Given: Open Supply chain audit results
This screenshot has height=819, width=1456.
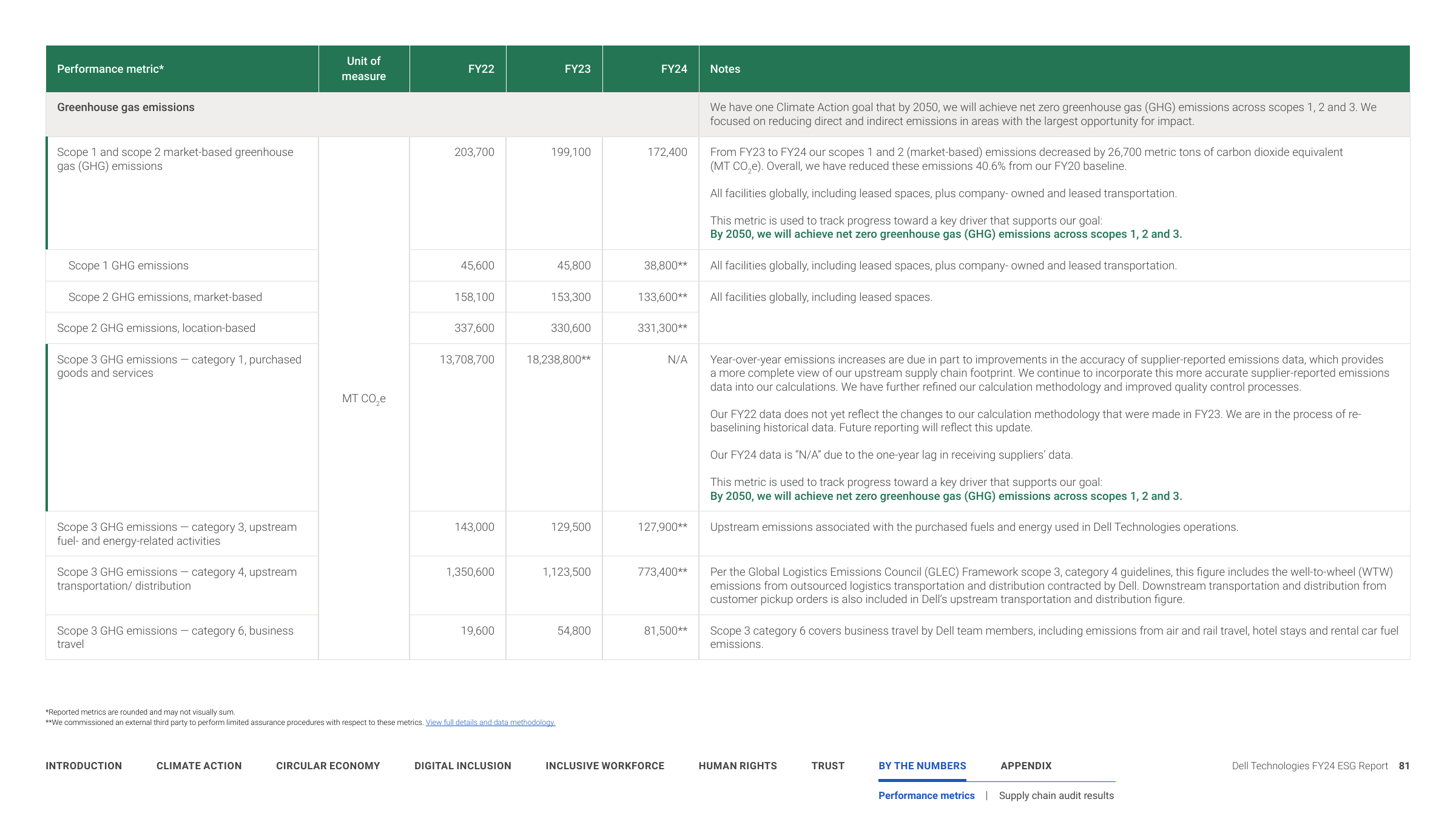Looking at the screenshot, I should pos(1056,795).
